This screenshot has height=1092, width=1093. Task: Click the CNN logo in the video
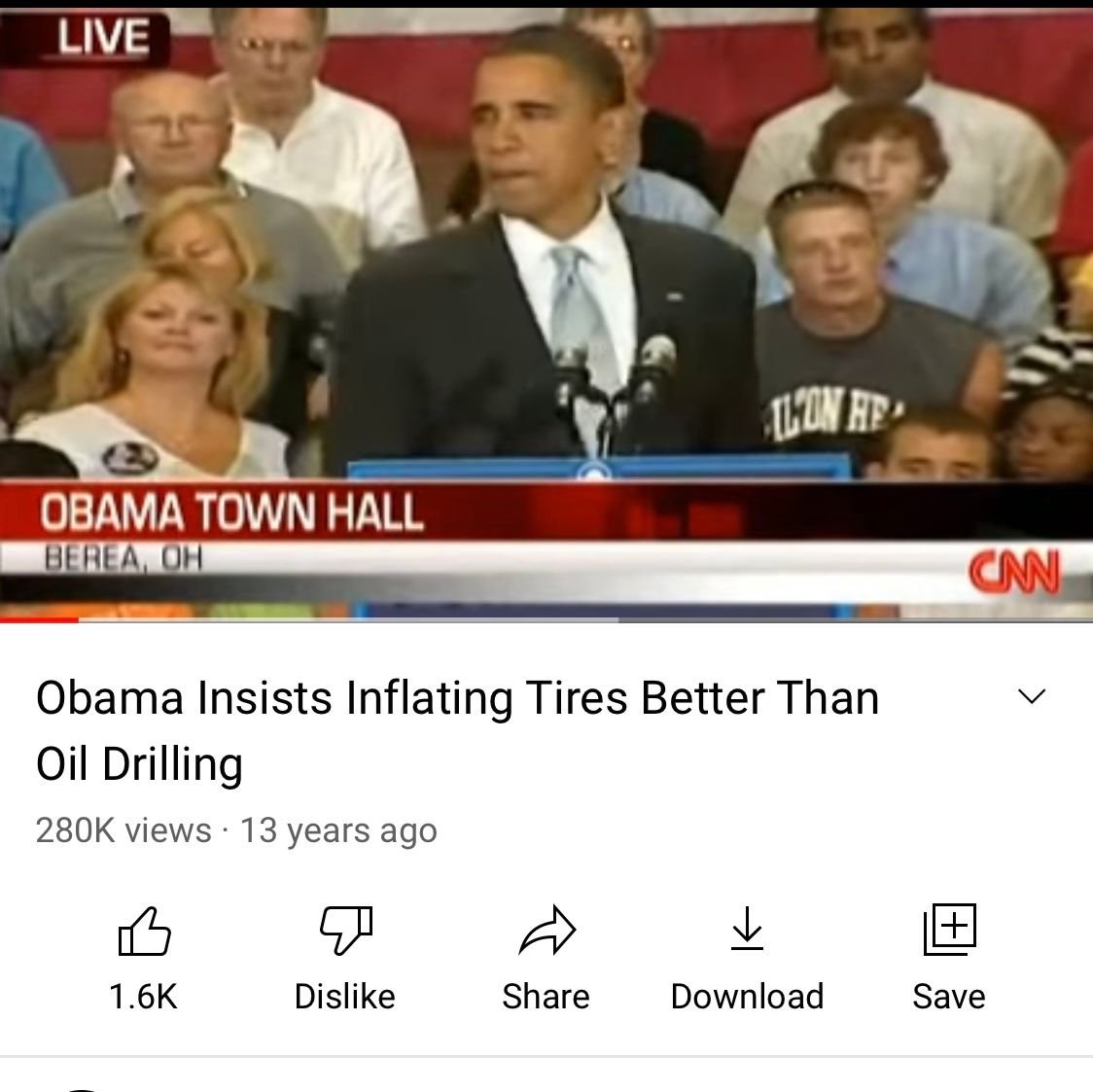[1014, 572]
